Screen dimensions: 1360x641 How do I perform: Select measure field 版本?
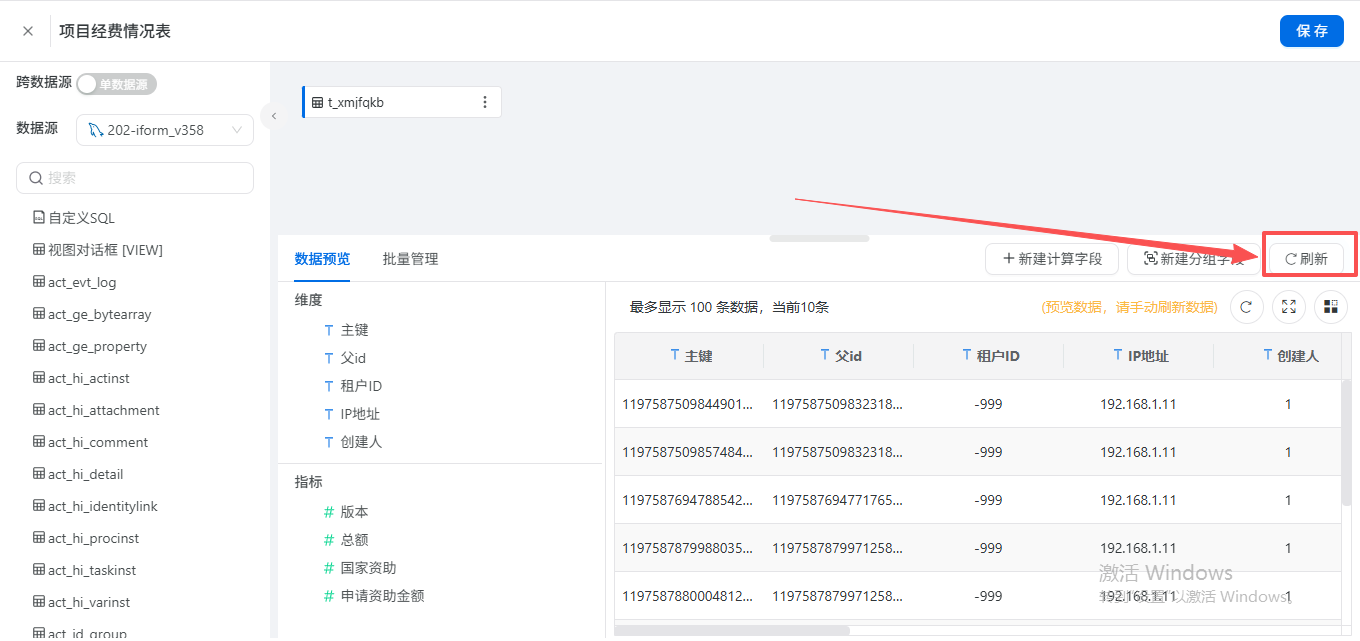click(346, 512)
